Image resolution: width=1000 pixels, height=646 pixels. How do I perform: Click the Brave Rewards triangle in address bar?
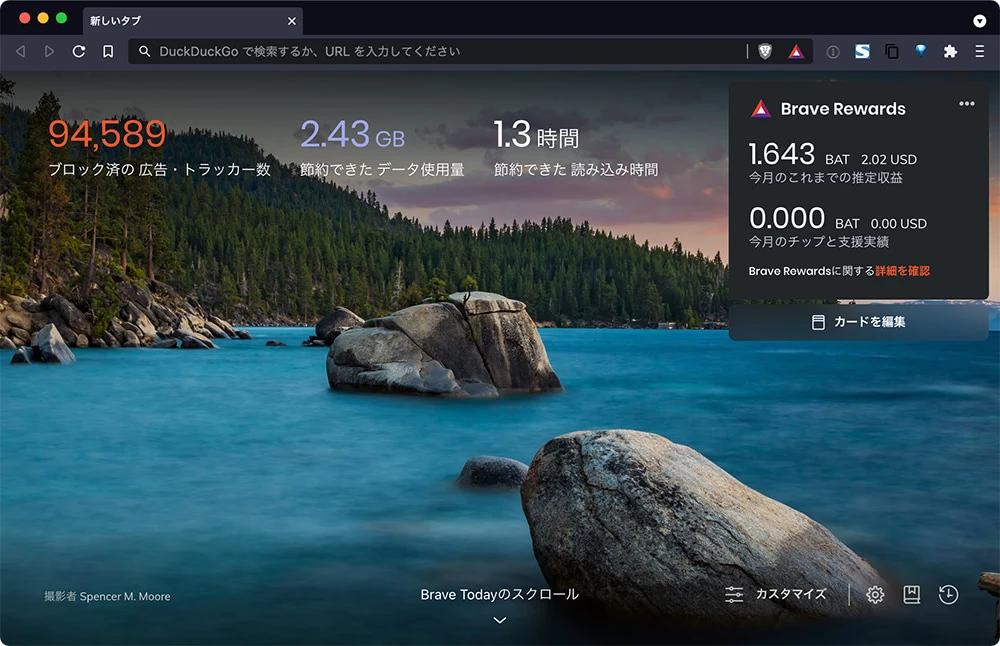[x=796, y=51]
